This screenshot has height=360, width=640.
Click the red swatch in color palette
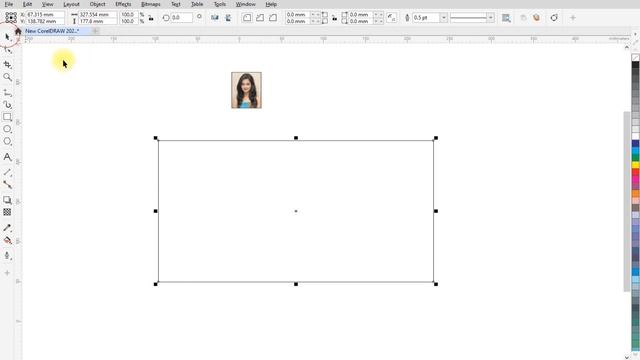coord(636,172)
